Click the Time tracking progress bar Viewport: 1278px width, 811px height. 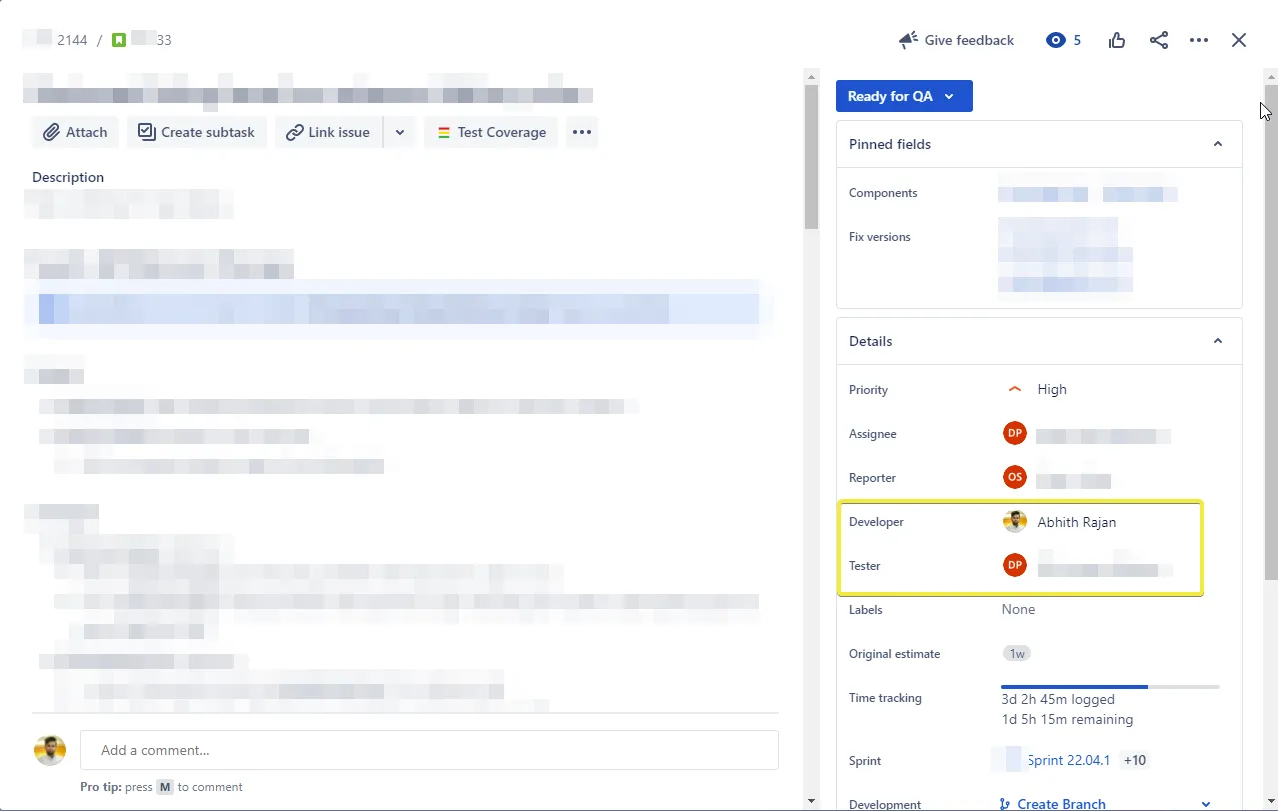(x=1110, y=687)
